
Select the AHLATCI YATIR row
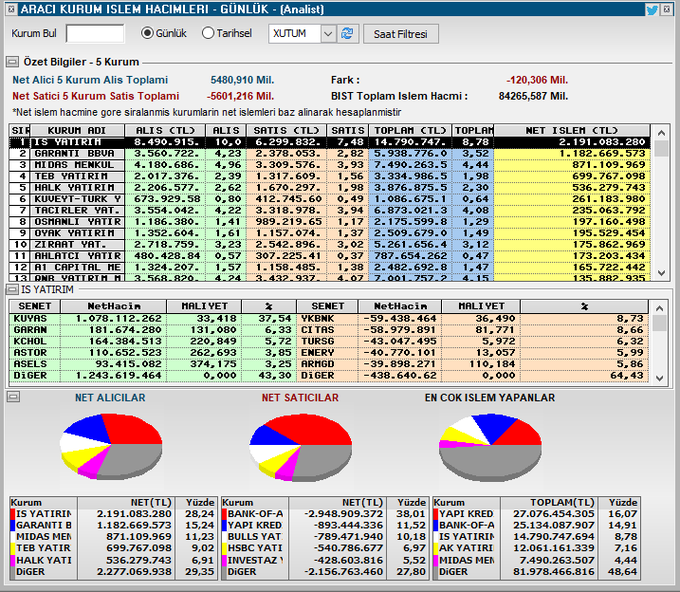330,256
